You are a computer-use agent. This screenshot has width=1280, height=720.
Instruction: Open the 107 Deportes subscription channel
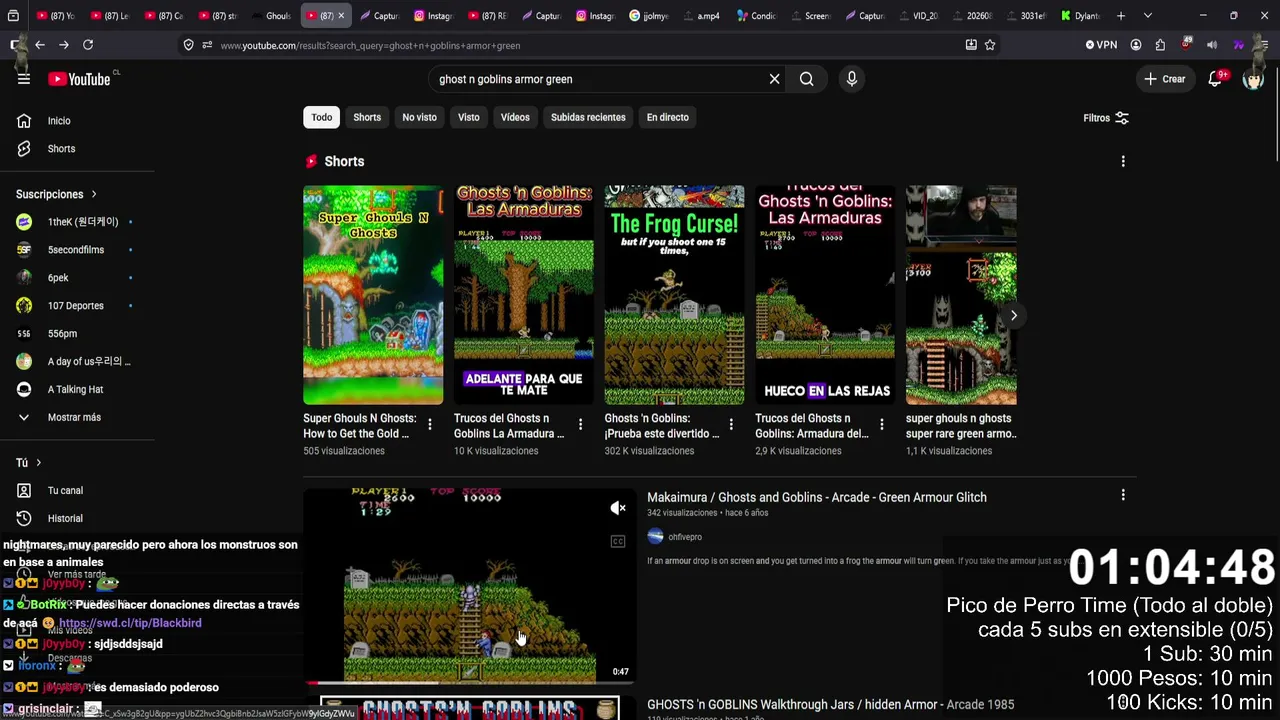[77, 306]
